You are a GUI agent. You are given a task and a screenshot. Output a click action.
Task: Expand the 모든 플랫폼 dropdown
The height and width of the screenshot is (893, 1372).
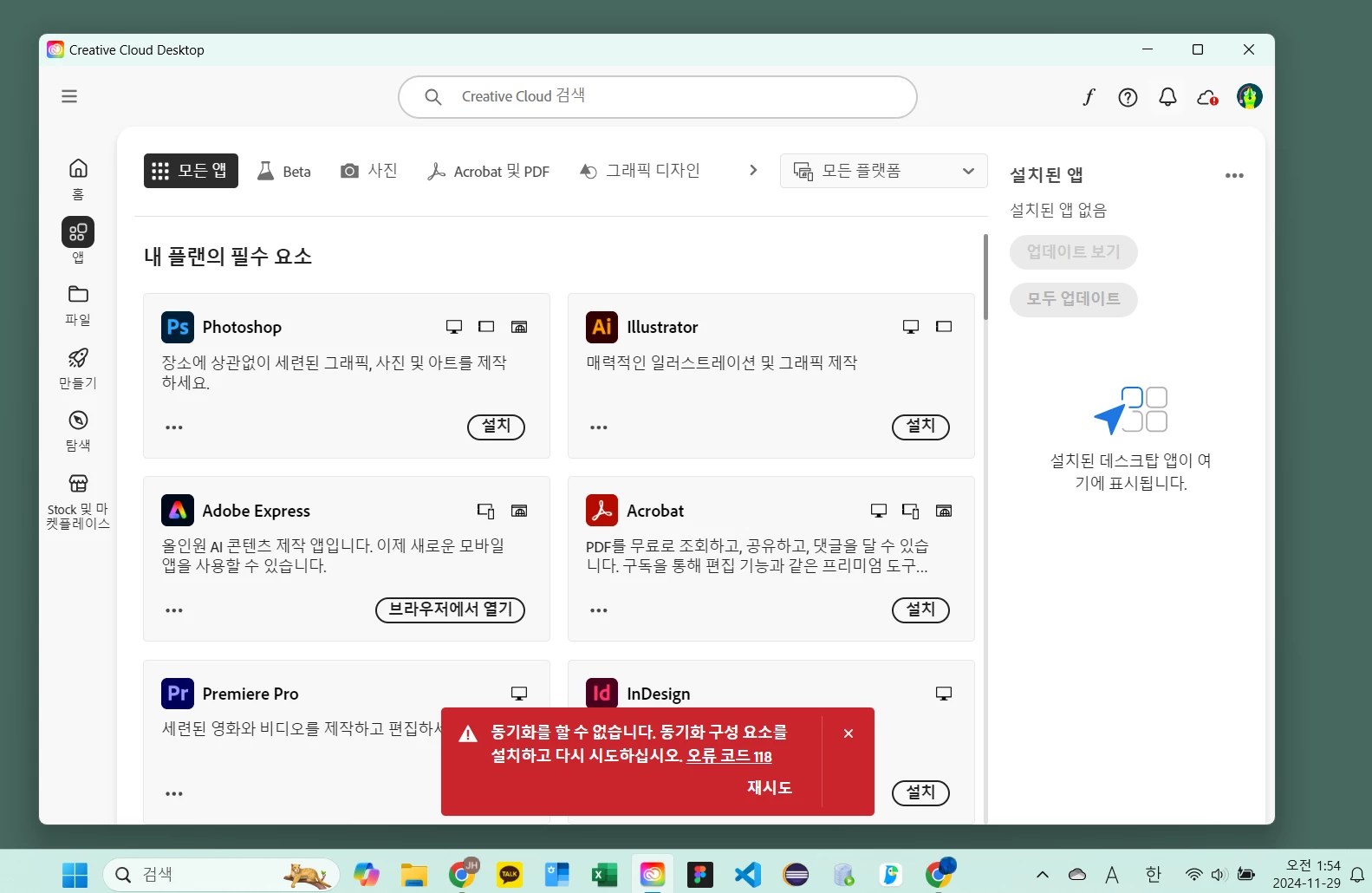(x=883, y=171)
